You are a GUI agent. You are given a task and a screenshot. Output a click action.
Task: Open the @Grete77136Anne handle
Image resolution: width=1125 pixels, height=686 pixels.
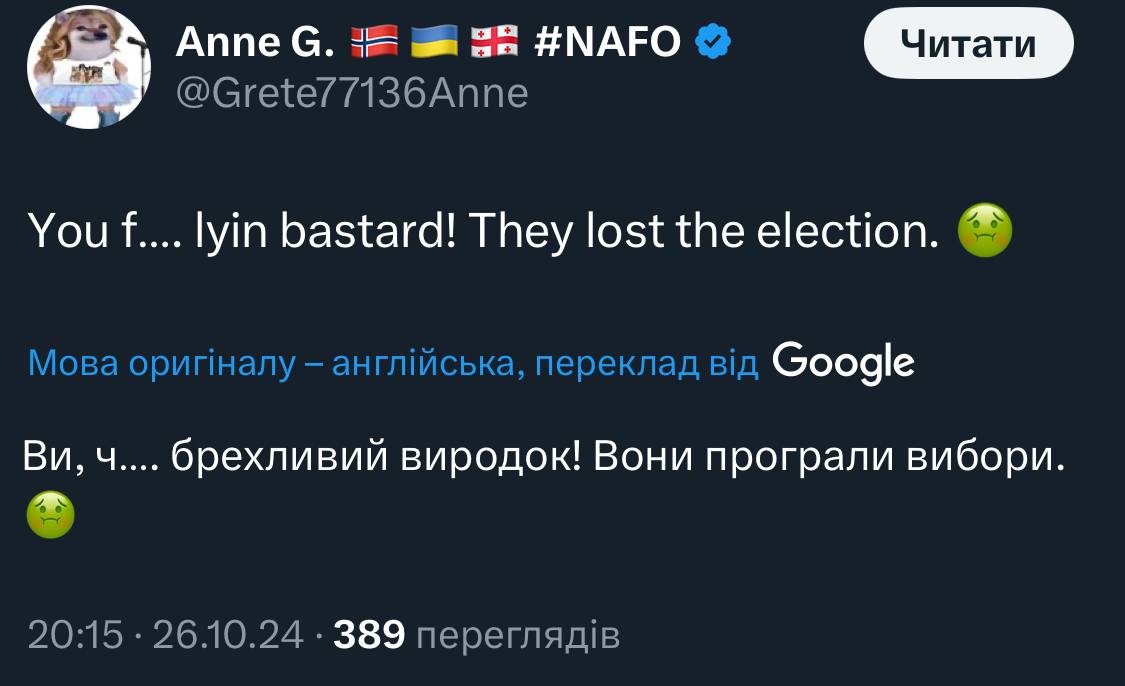[351, 92]
